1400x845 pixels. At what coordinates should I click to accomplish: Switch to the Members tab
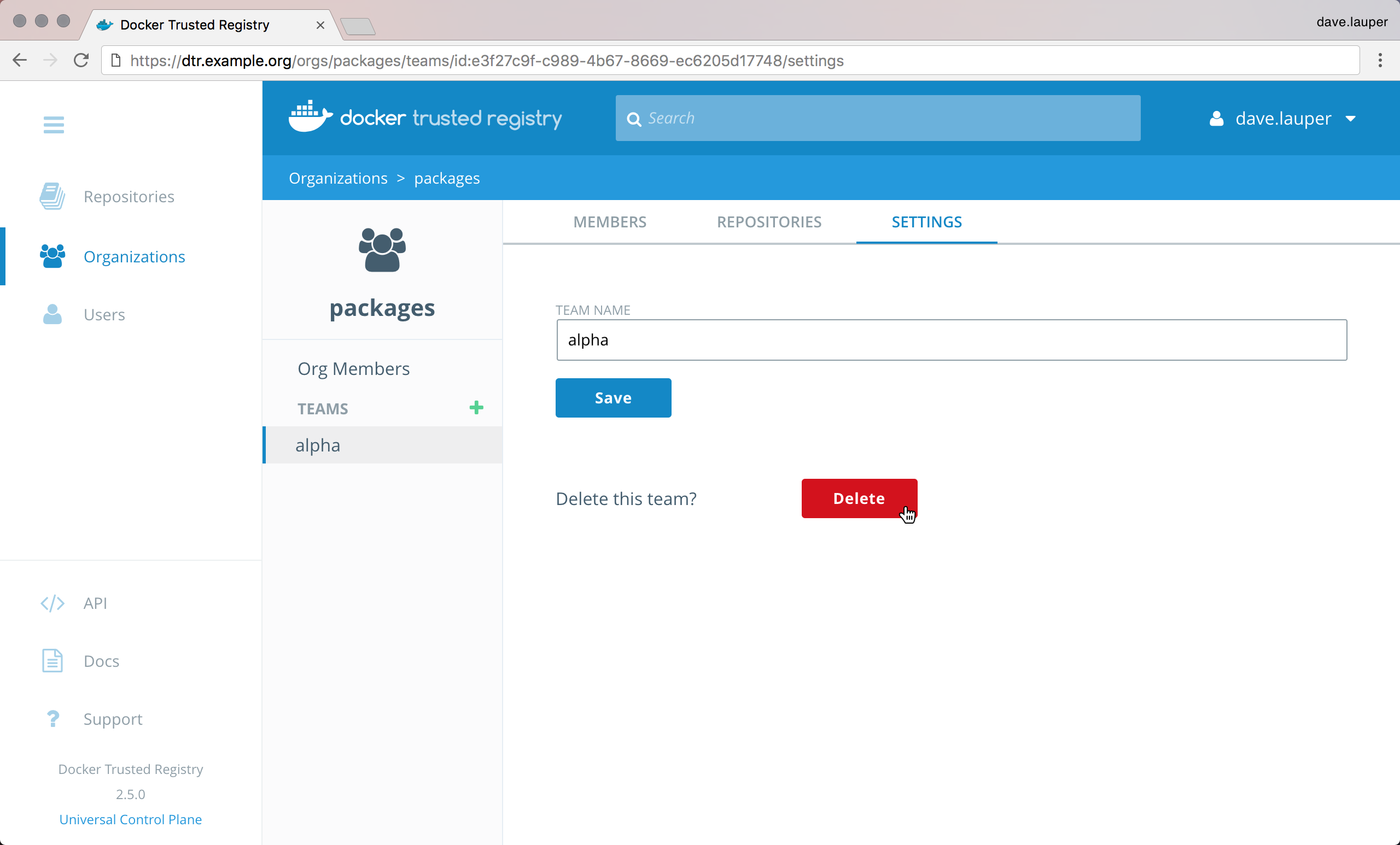pyautogui.click(x=610, y=222)
